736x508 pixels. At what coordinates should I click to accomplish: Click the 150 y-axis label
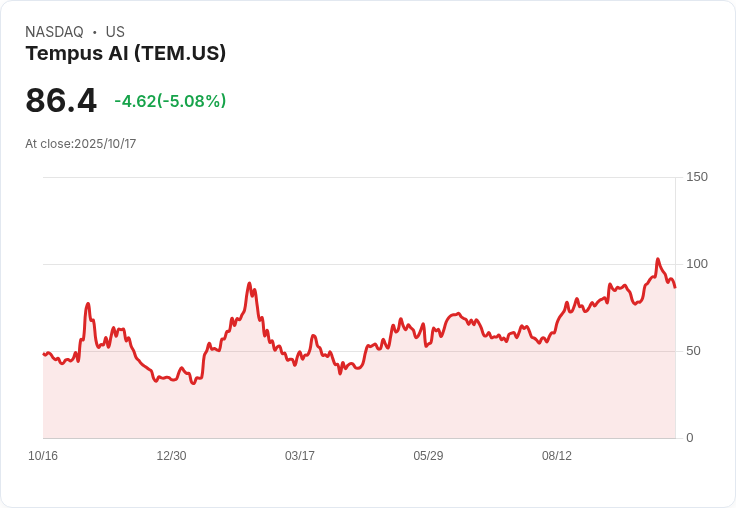click(x=697, y=177)
